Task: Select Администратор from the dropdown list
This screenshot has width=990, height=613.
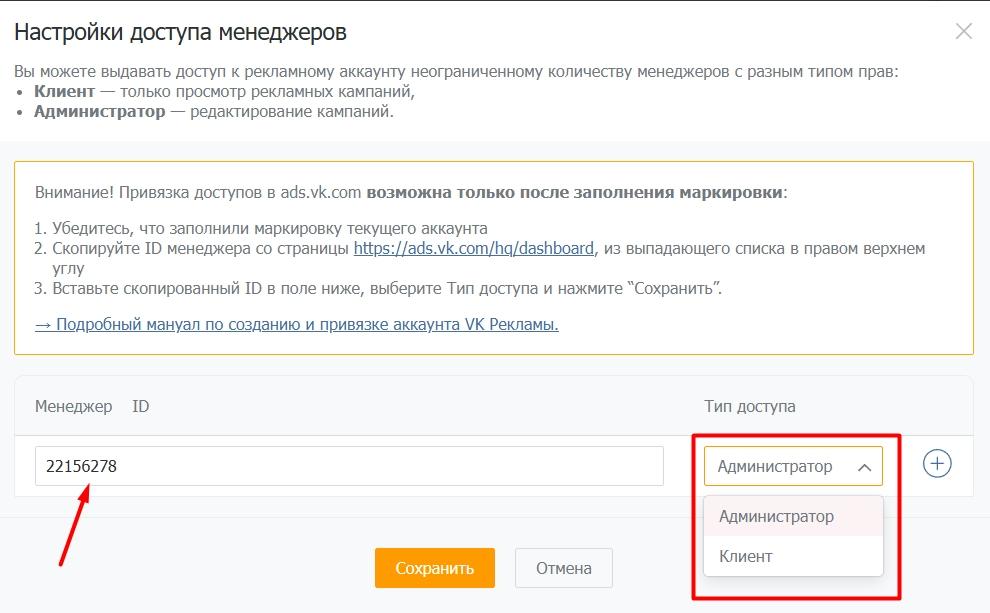Action: click(x=776, y=517)
